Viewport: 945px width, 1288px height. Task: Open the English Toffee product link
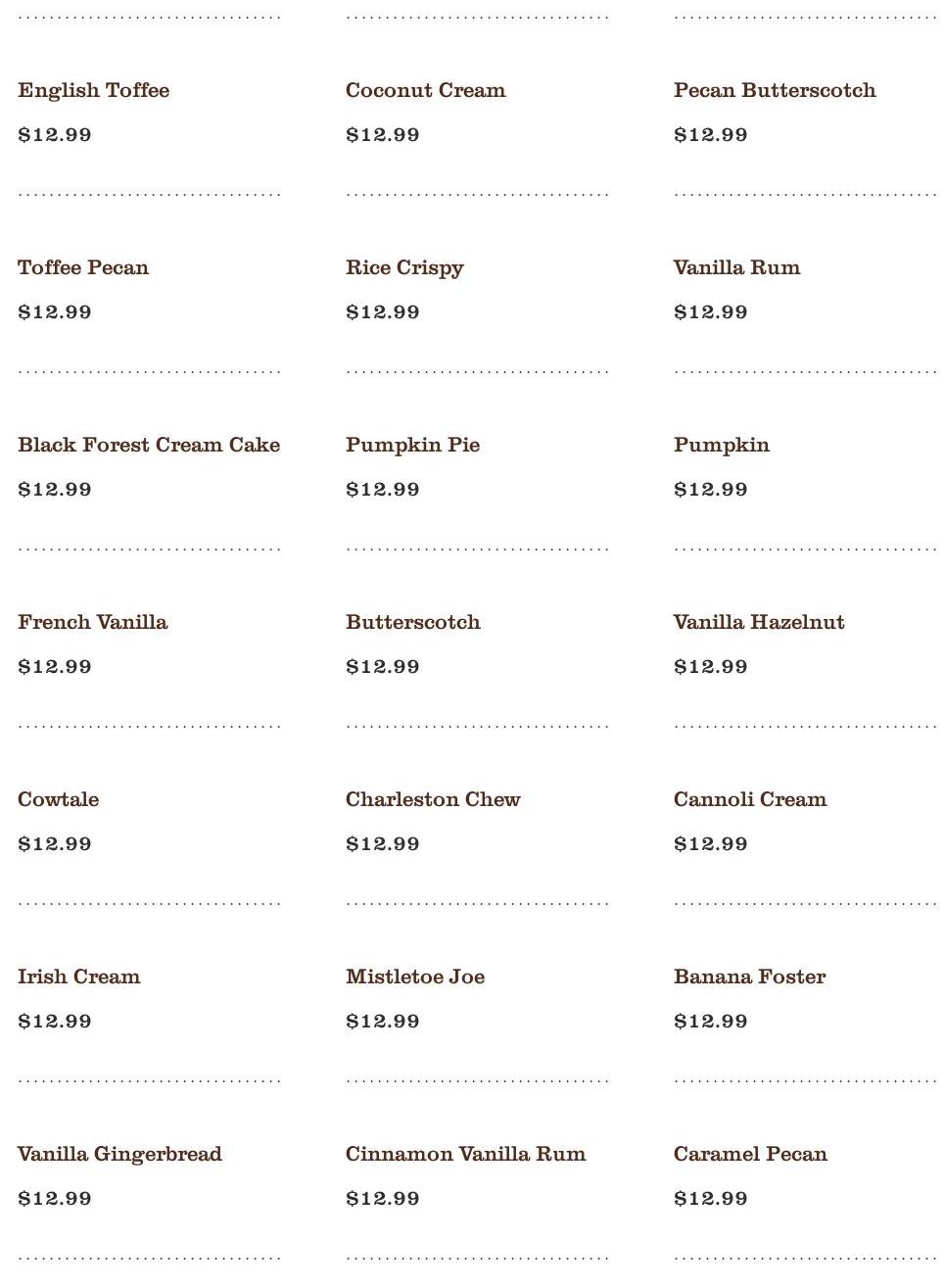point(93,90)
